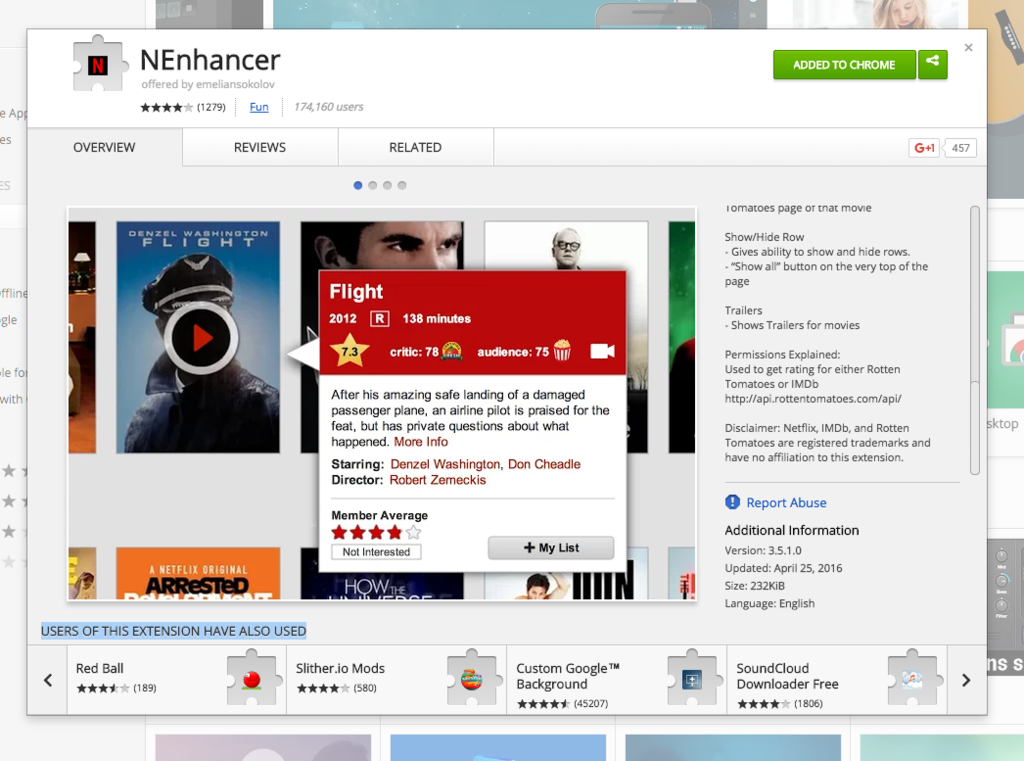Image resolution: width=1024 pixels, height=761 pixels.
Task: Click the IMDb 7.3 star rating badge
Action: click(349, 351)
